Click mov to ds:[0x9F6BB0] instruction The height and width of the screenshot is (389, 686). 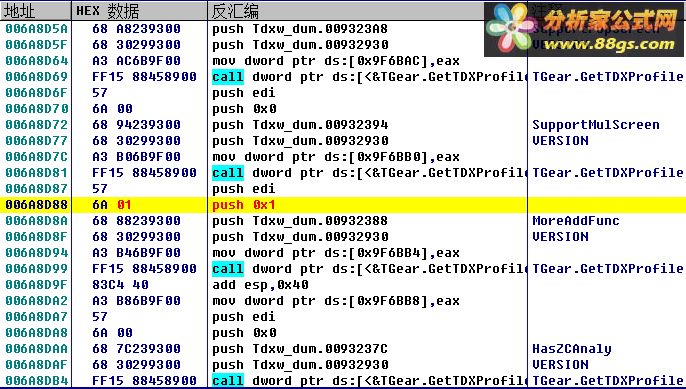336,157
